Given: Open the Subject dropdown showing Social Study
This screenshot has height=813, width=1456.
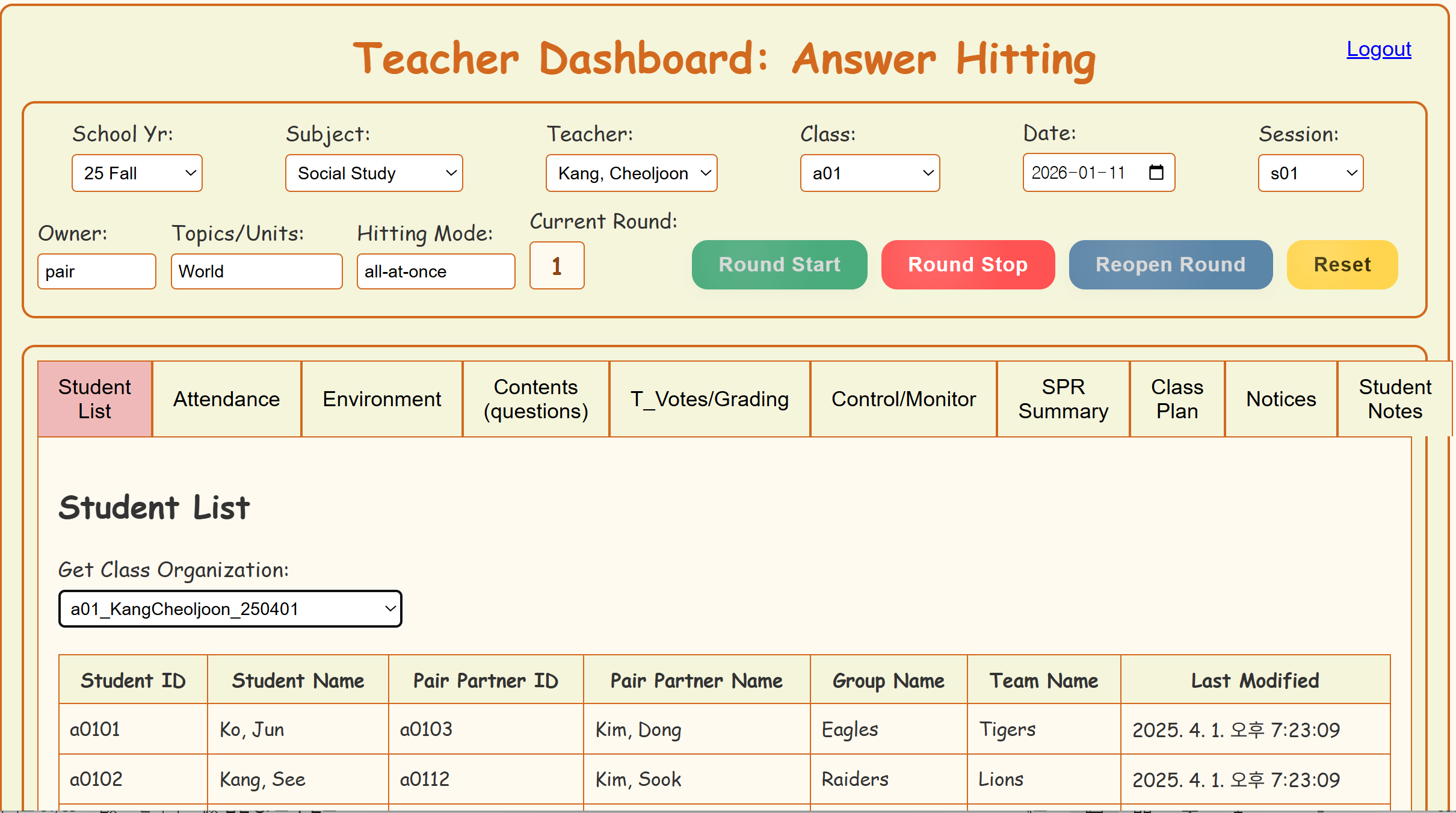Looking at the screenshot, I should click(x=374, y=173).
